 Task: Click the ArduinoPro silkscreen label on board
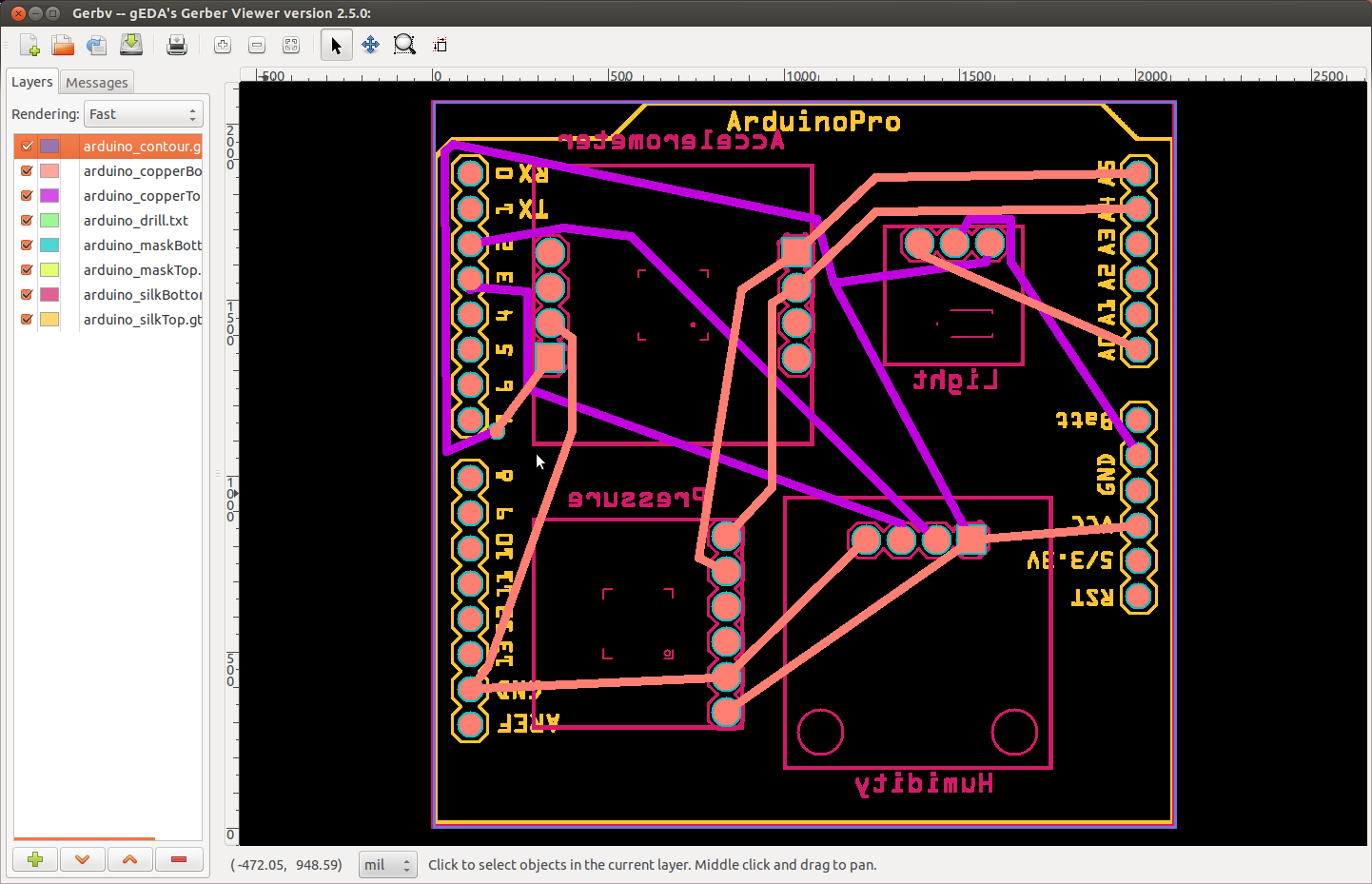tap(813, 122)
